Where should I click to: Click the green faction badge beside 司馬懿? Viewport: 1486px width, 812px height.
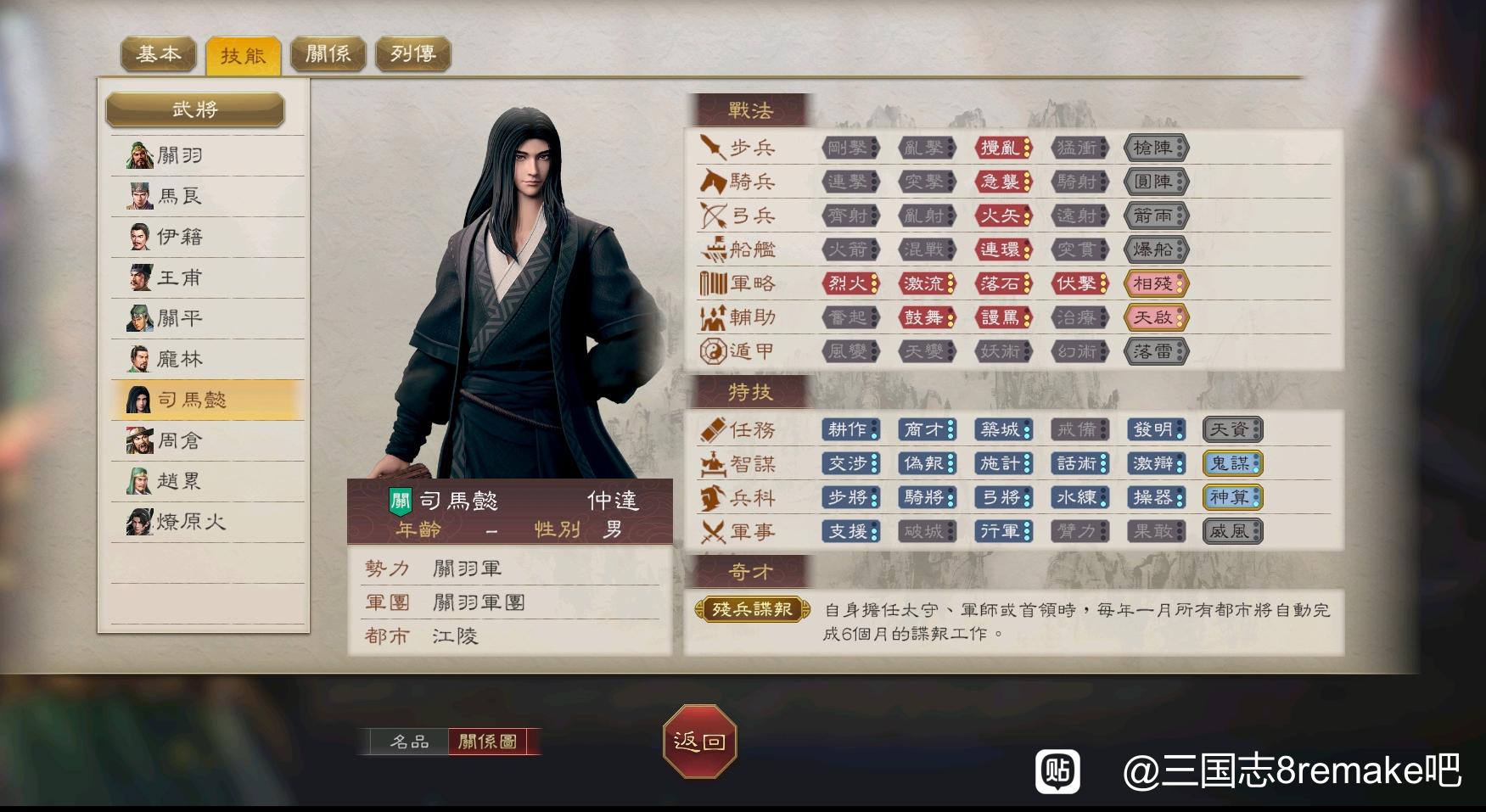pos(400,501)
